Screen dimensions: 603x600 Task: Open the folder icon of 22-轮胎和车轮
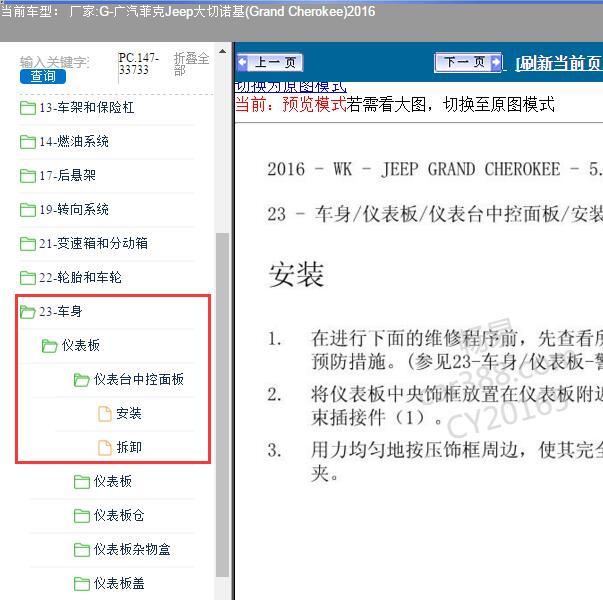coord(28,277)
